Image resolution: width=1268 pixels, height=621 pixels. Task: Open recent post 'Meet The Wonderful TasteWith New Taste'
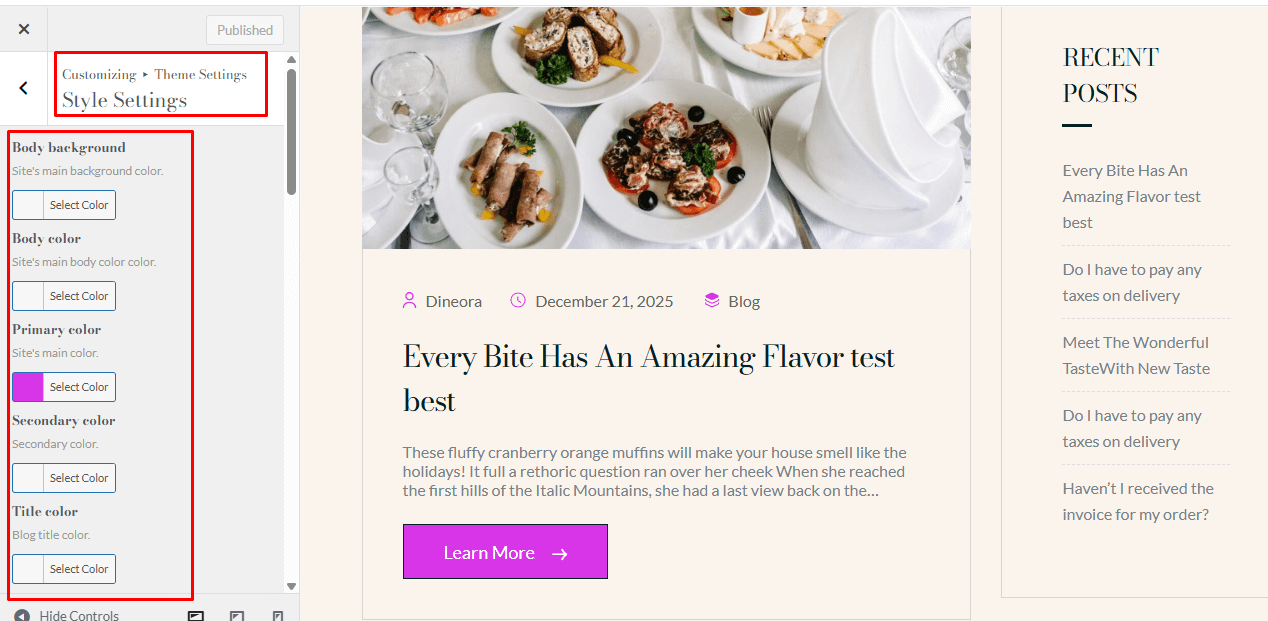point(1136,355)
